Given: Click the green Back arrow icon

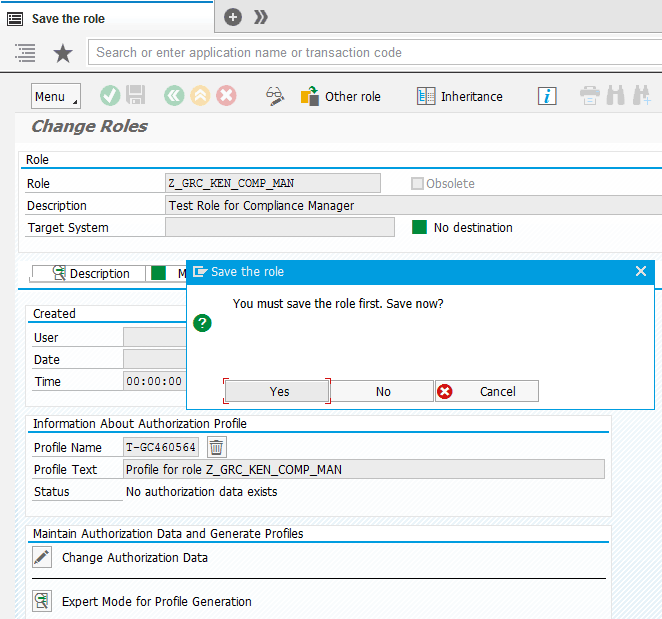Looking at the screenshot, I should [x=174, y=96].
